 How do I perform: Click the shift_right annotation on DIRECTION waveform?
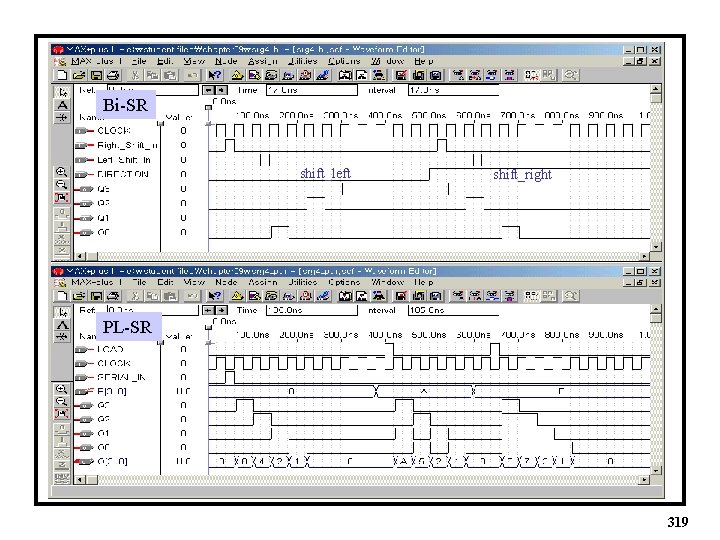coord(523,174)
